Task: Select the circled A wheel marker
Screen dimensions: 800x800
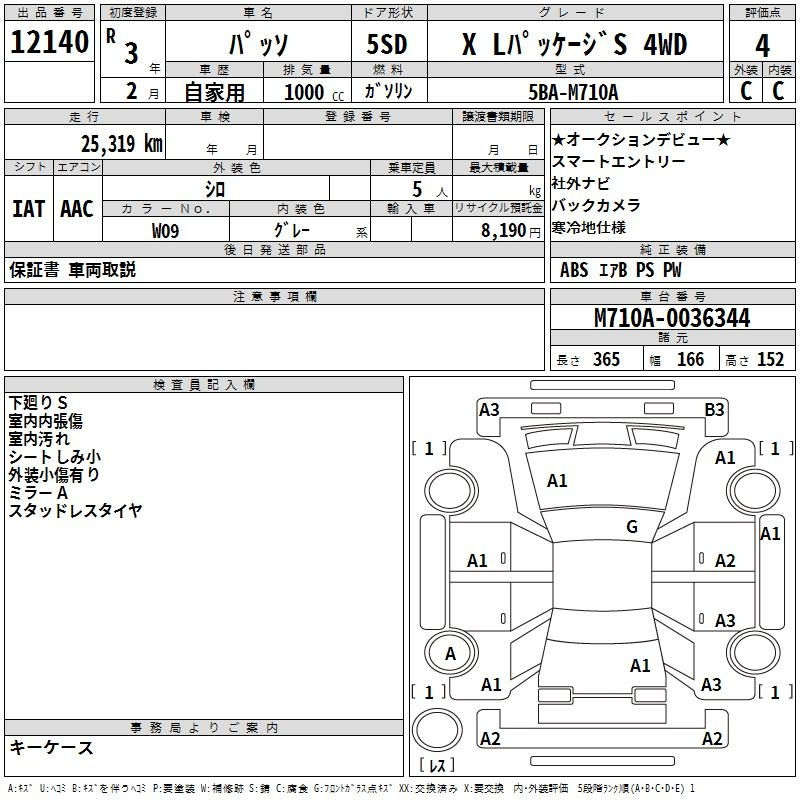Action: (450, 654)
